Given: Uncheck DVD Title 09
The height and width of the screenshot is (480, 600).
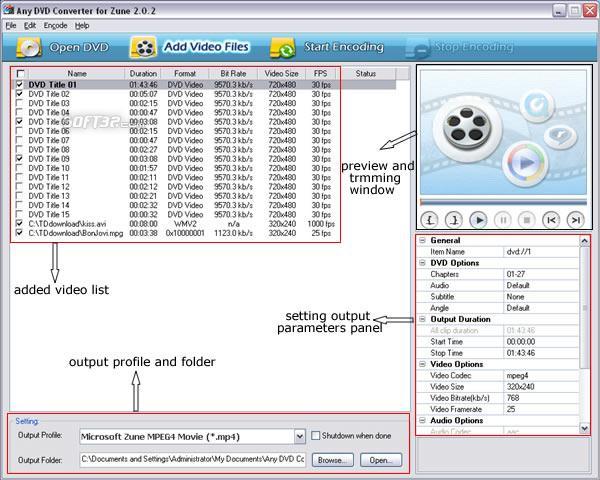Looking at the screenshot, I should 19,158.
